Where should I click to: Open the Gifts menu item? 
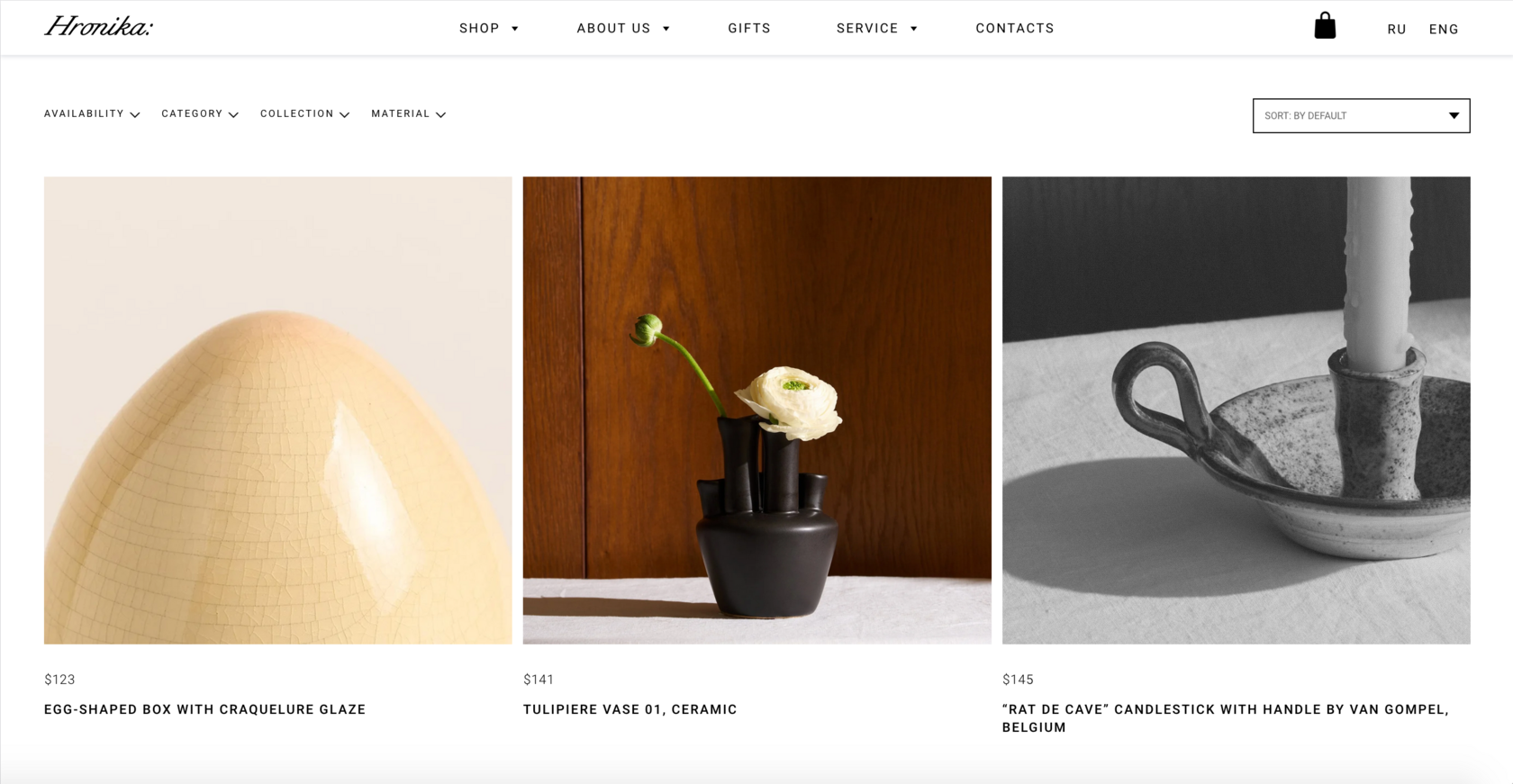coord(749,29)
